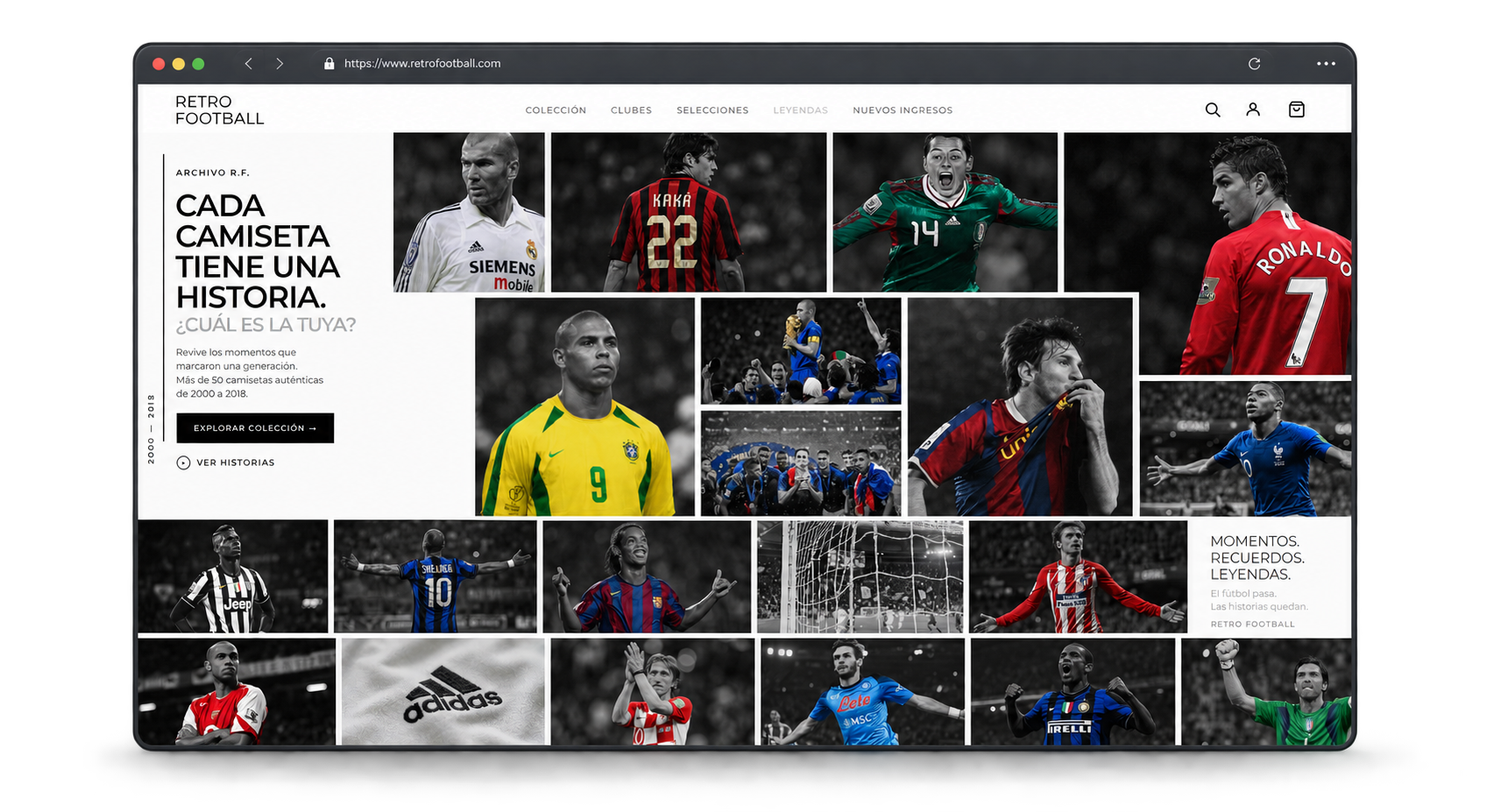Click the retrofootball.com URL field
Image resolution: width=1487 pixels, height=812 pixels.
422,63
